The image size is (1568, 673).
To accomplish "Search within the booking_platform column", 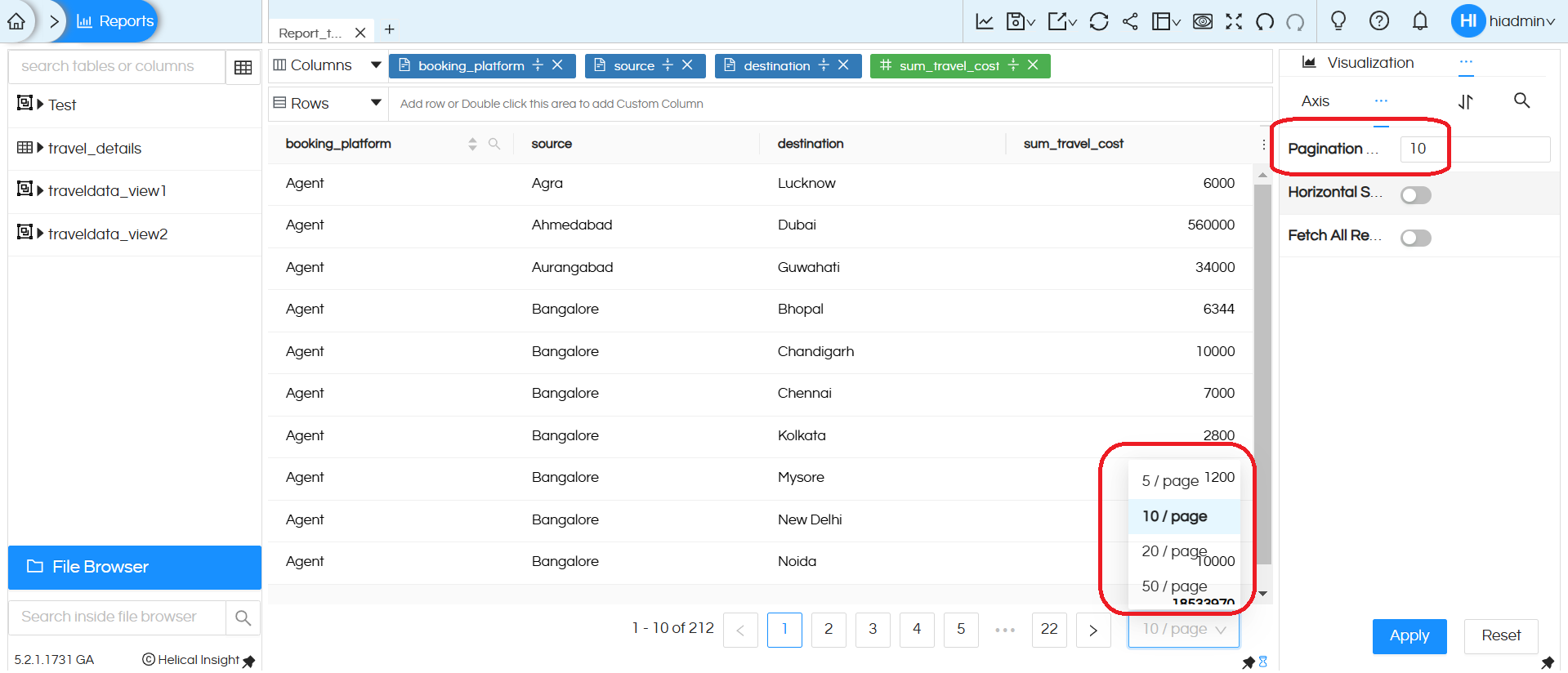I will [x=494, y=144].
